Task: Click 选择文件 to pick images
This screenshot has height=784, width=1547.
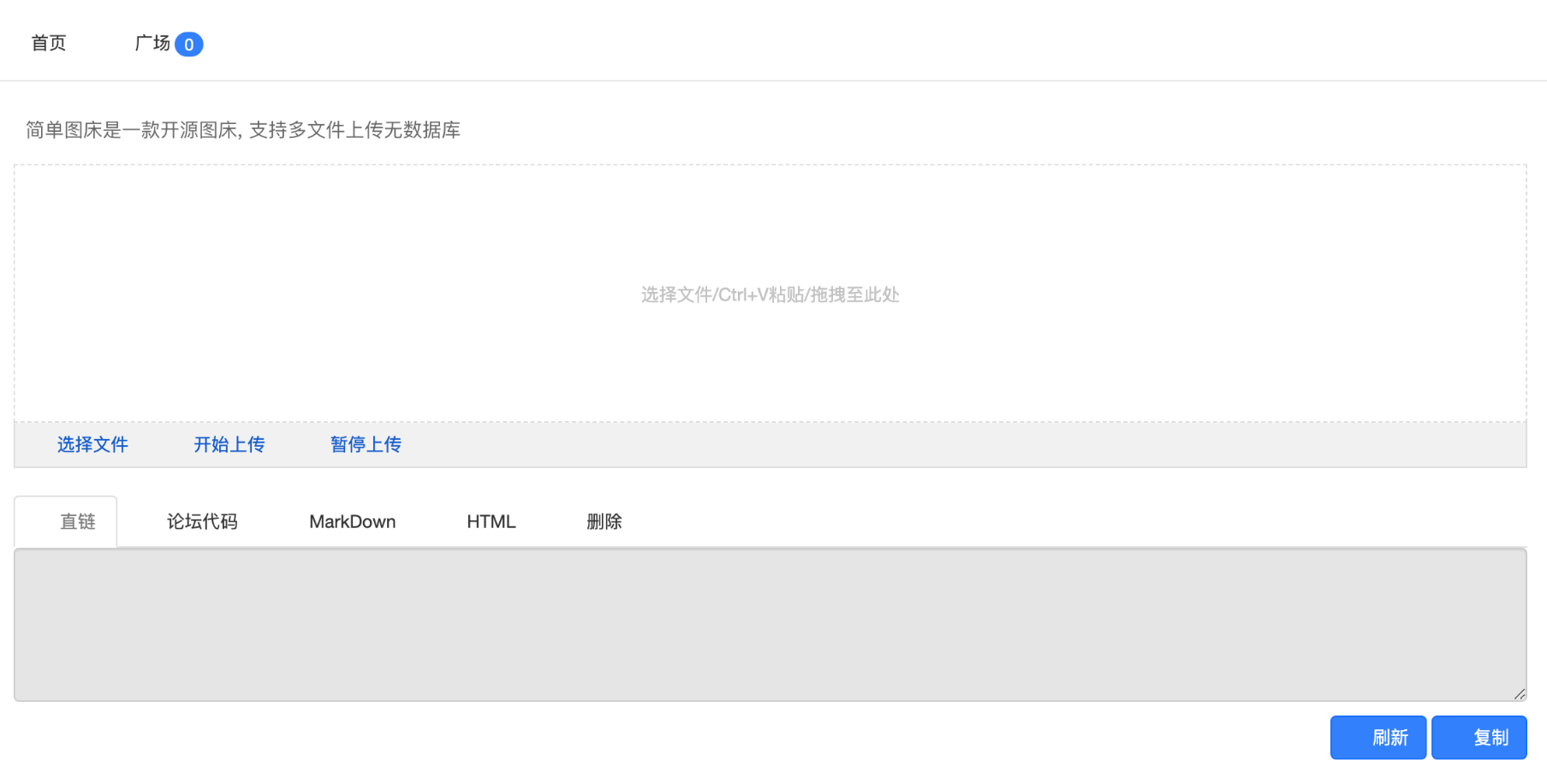Action: [92, 444]
